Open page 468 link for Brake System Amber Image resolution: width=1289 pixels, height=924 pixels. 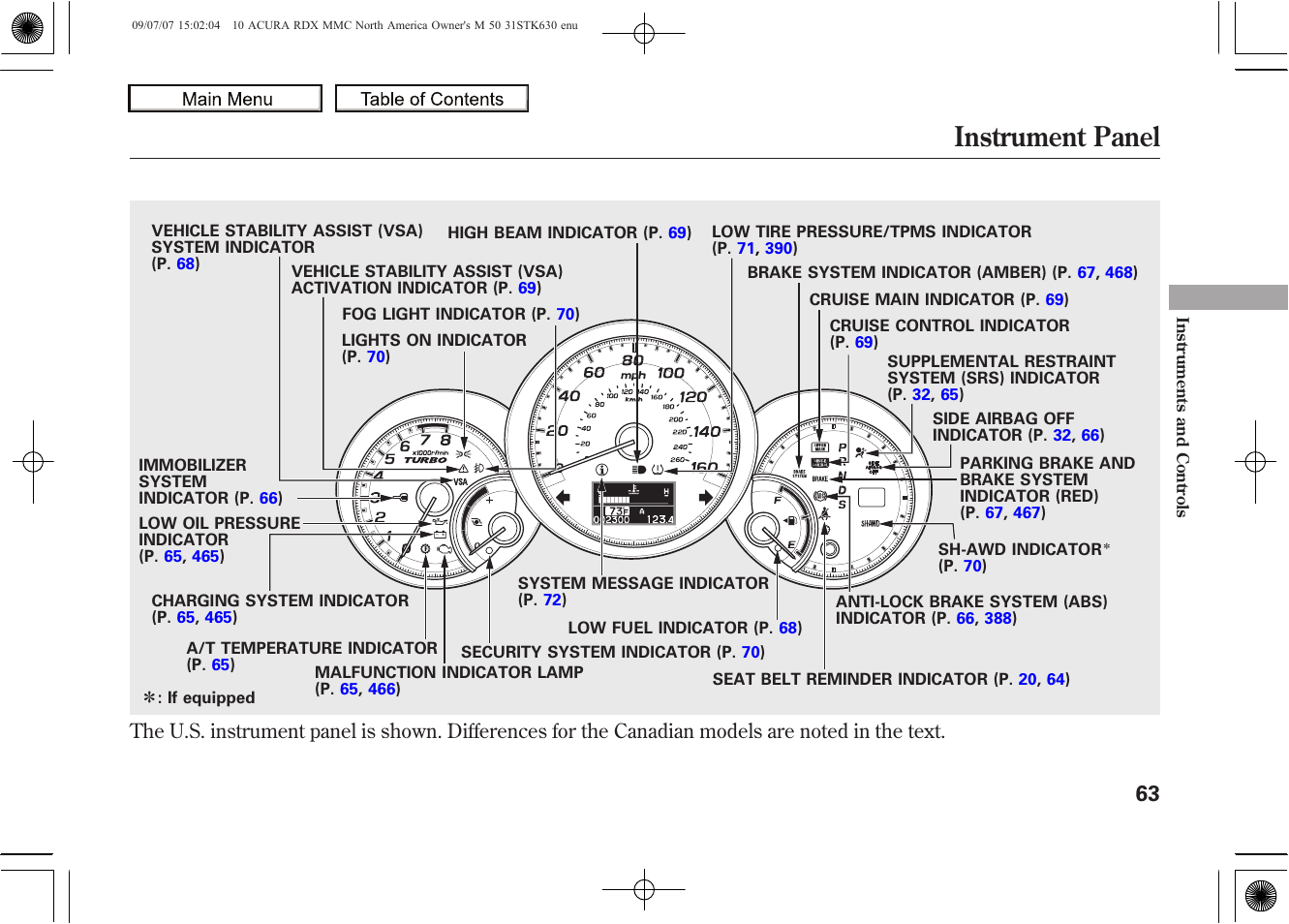[1119, 272]
